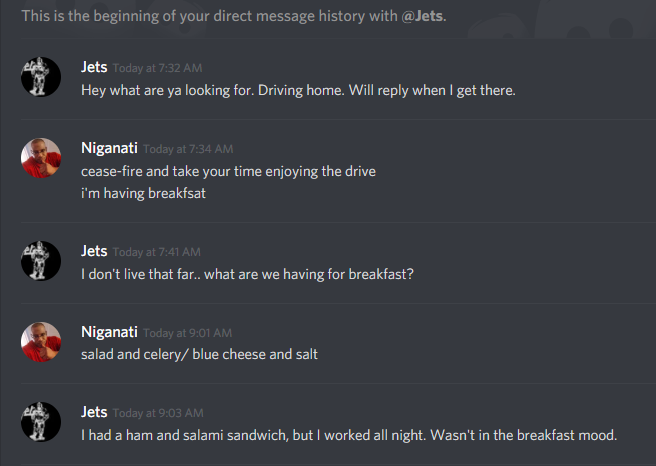The width and height of the screenshot is (656, 466).
Task: Click the 'Today at 7:32 AM' timestamp
Action: point(157,69)
